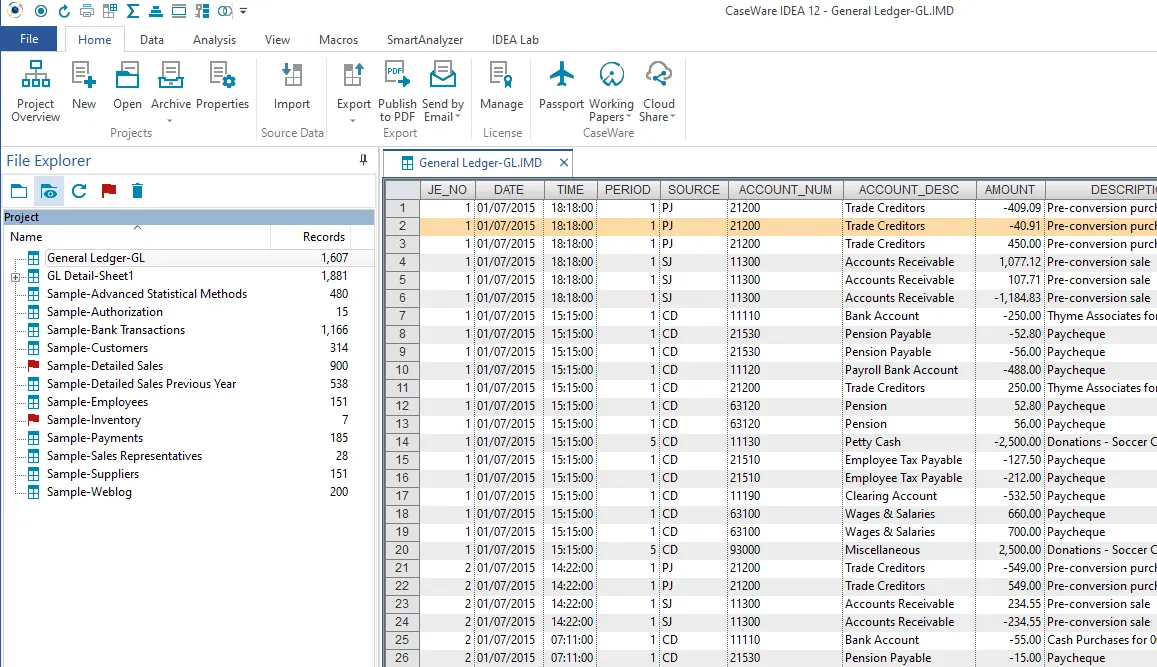Select row number 14 in the grid
The height and width of the screenshot is (667, 1157).
(402, 442)
